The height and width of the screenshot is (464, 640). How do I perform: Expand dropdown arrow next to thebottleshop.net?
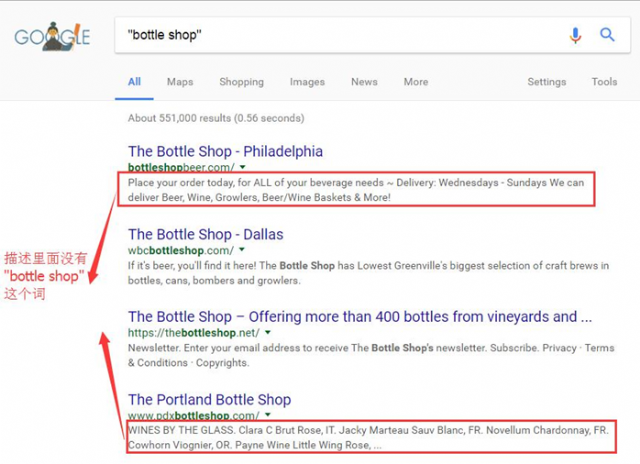click(268, 332)
